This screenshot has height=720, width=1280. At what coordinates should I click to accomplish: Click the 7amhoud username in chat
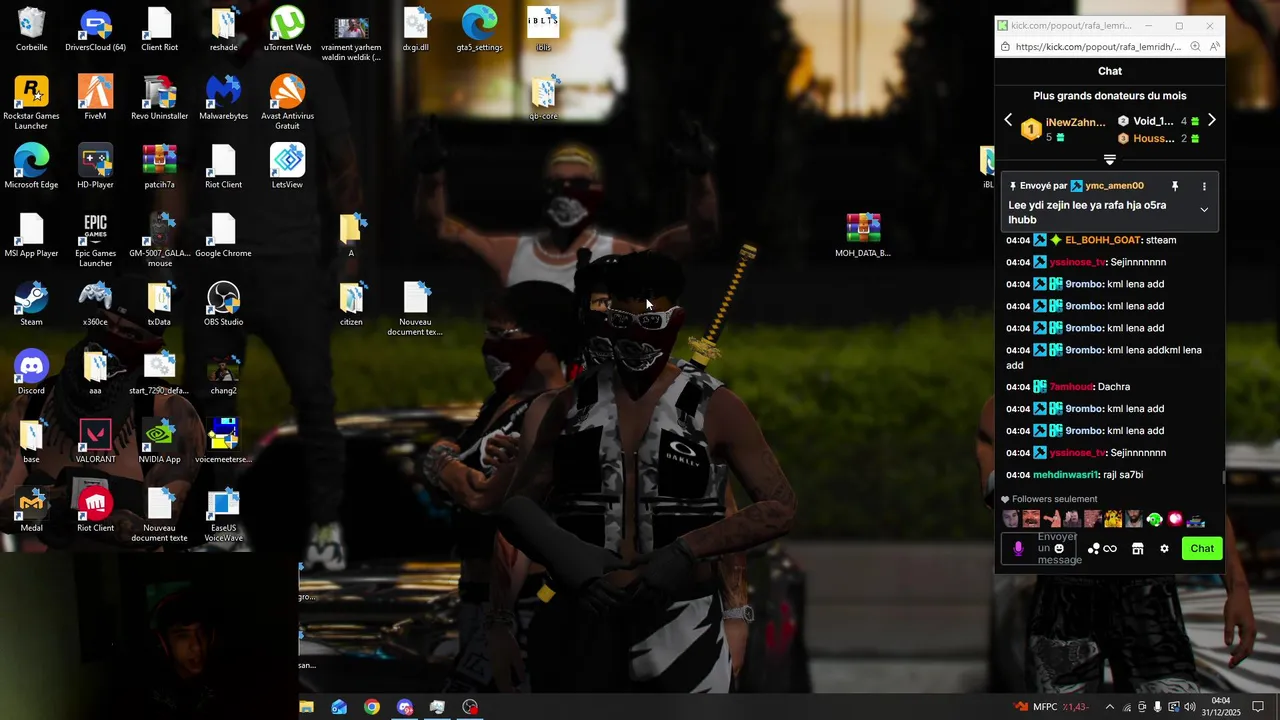coord(1071,387)
